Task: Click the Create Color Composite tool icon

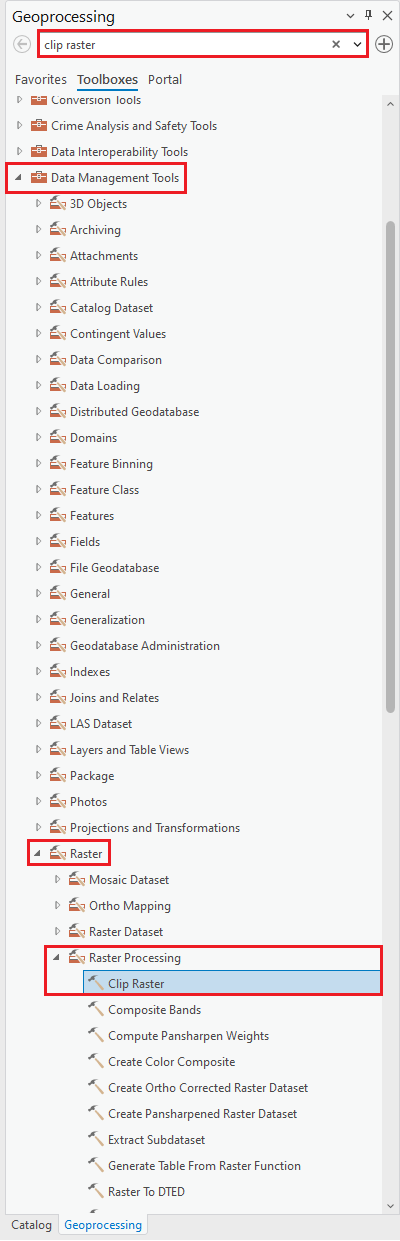Action: pyautogui.click(x=96, y=1062)
